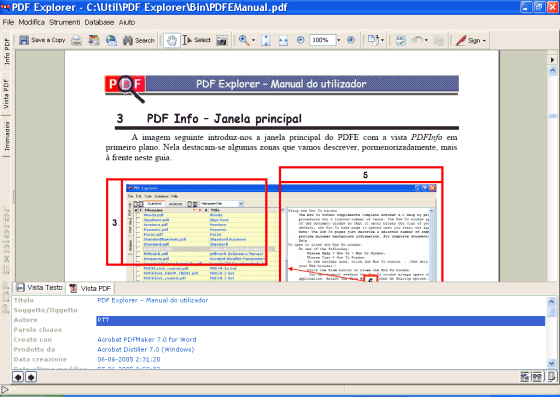Viewport: 560px width, 397px height.
Task: Click the undo arrow toolbar icon
Action: (x=417, y=40)
